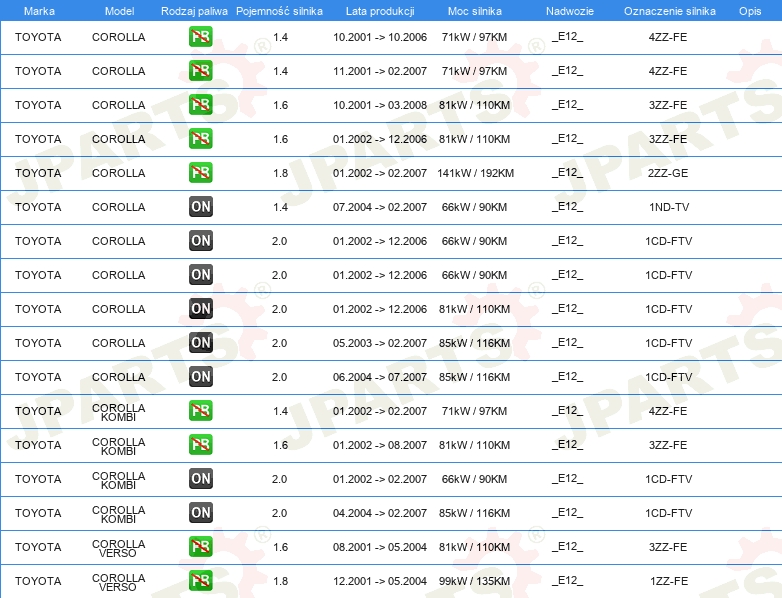Click the Marka column header
The width and height of the screenshot is (782, 598).
tap(39, 11)
